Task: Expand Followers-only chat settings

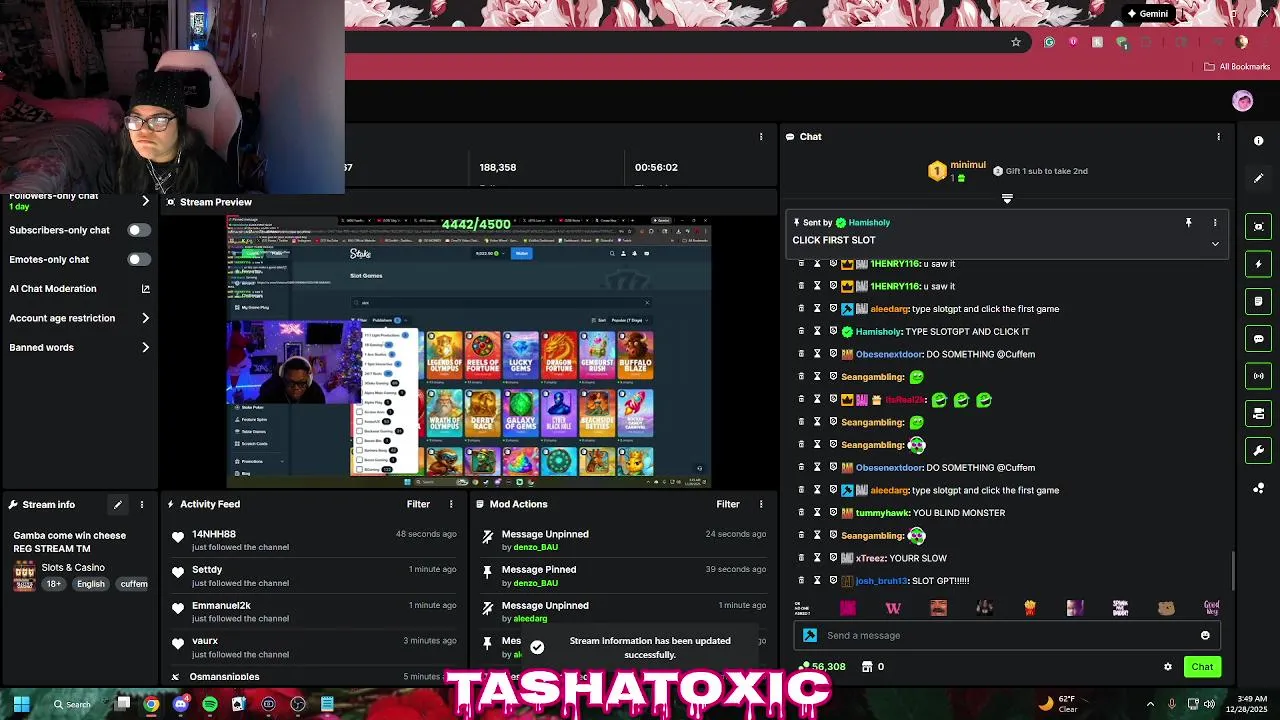Action: click(145, 201)
